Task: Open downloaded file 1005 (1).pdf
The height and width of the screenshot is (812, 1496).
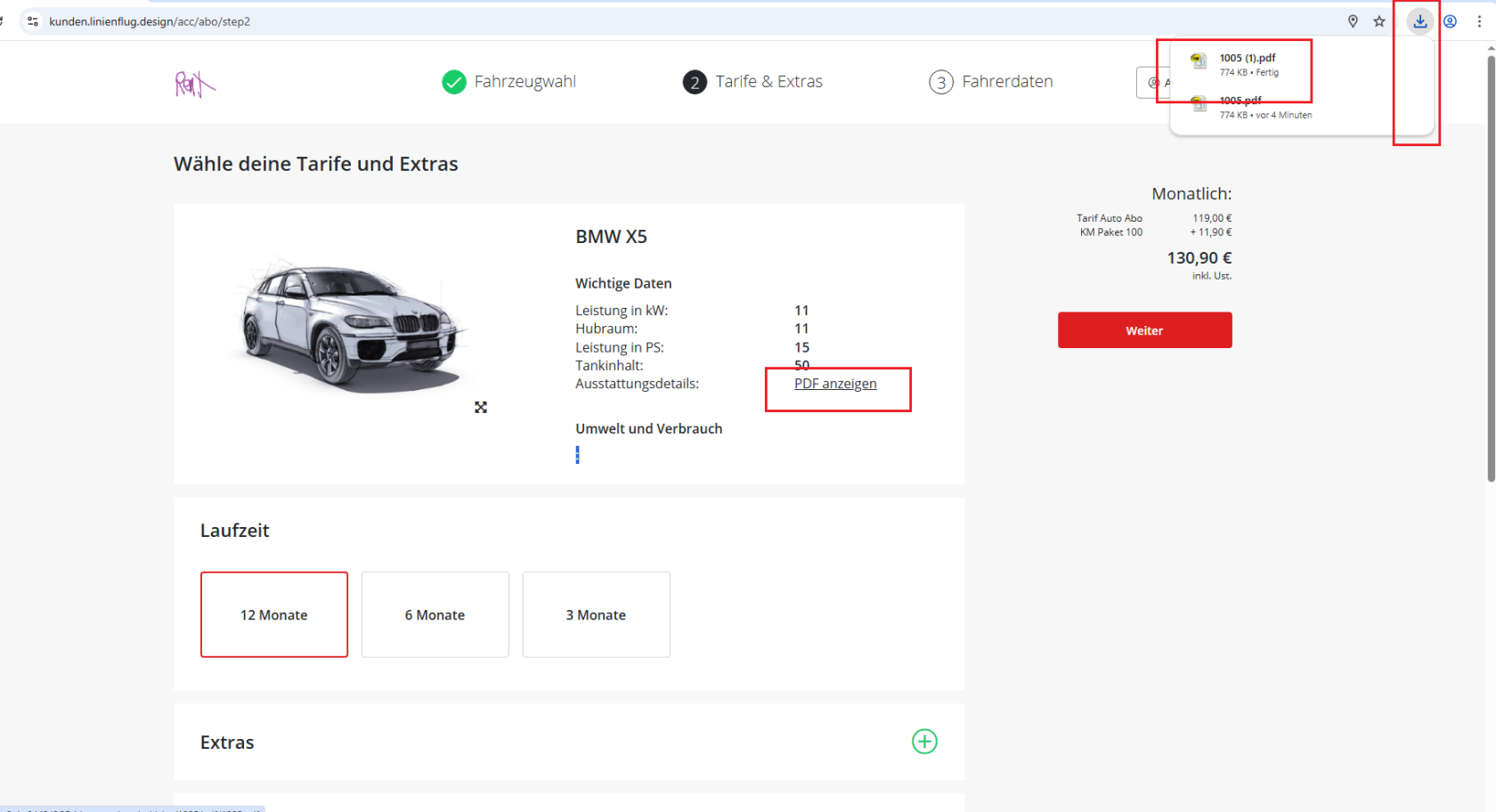Action: [x=1248, y=64]
